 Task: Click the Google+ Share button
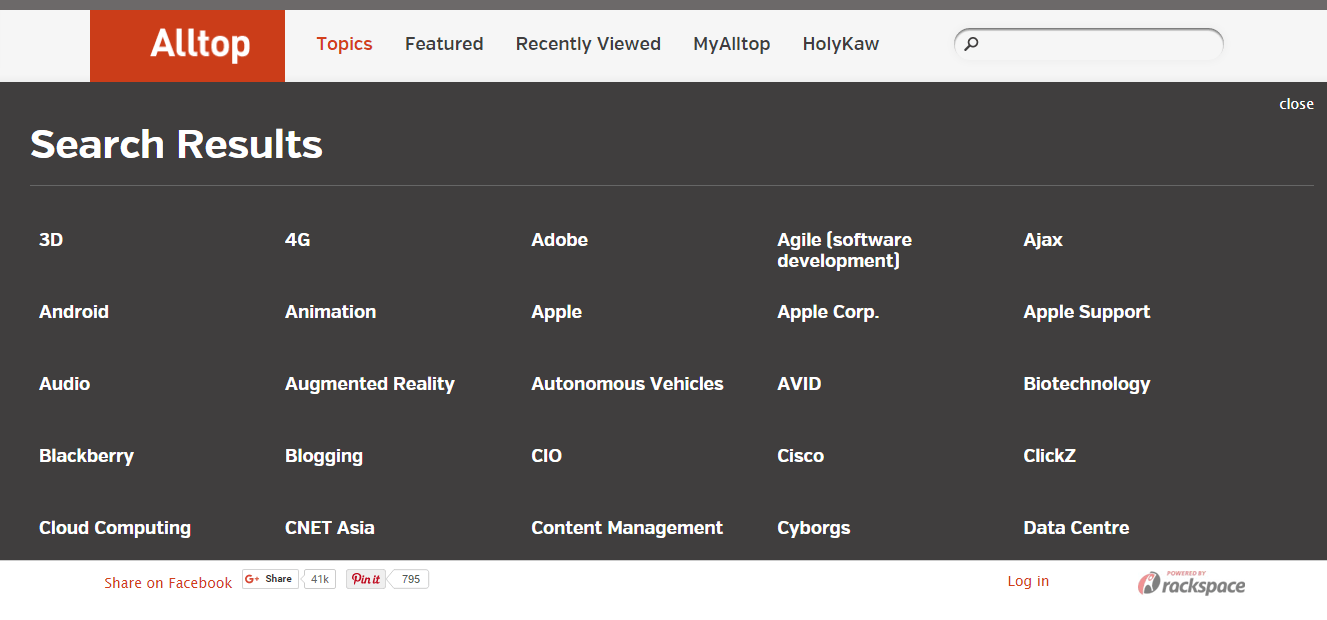(x=270, y=579)
